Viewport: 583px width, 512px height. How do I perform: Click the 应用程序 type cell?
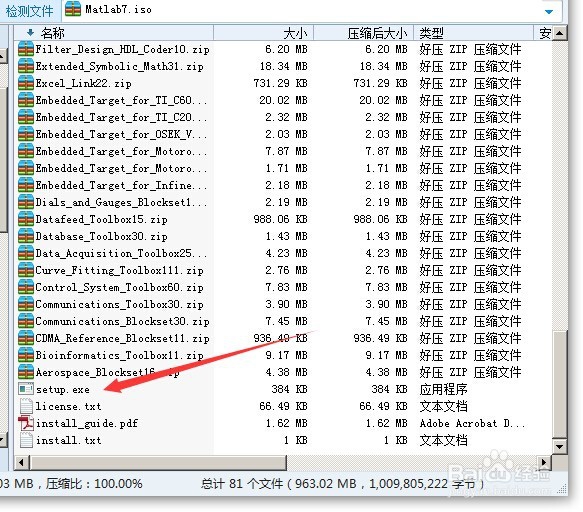point(443,389)
